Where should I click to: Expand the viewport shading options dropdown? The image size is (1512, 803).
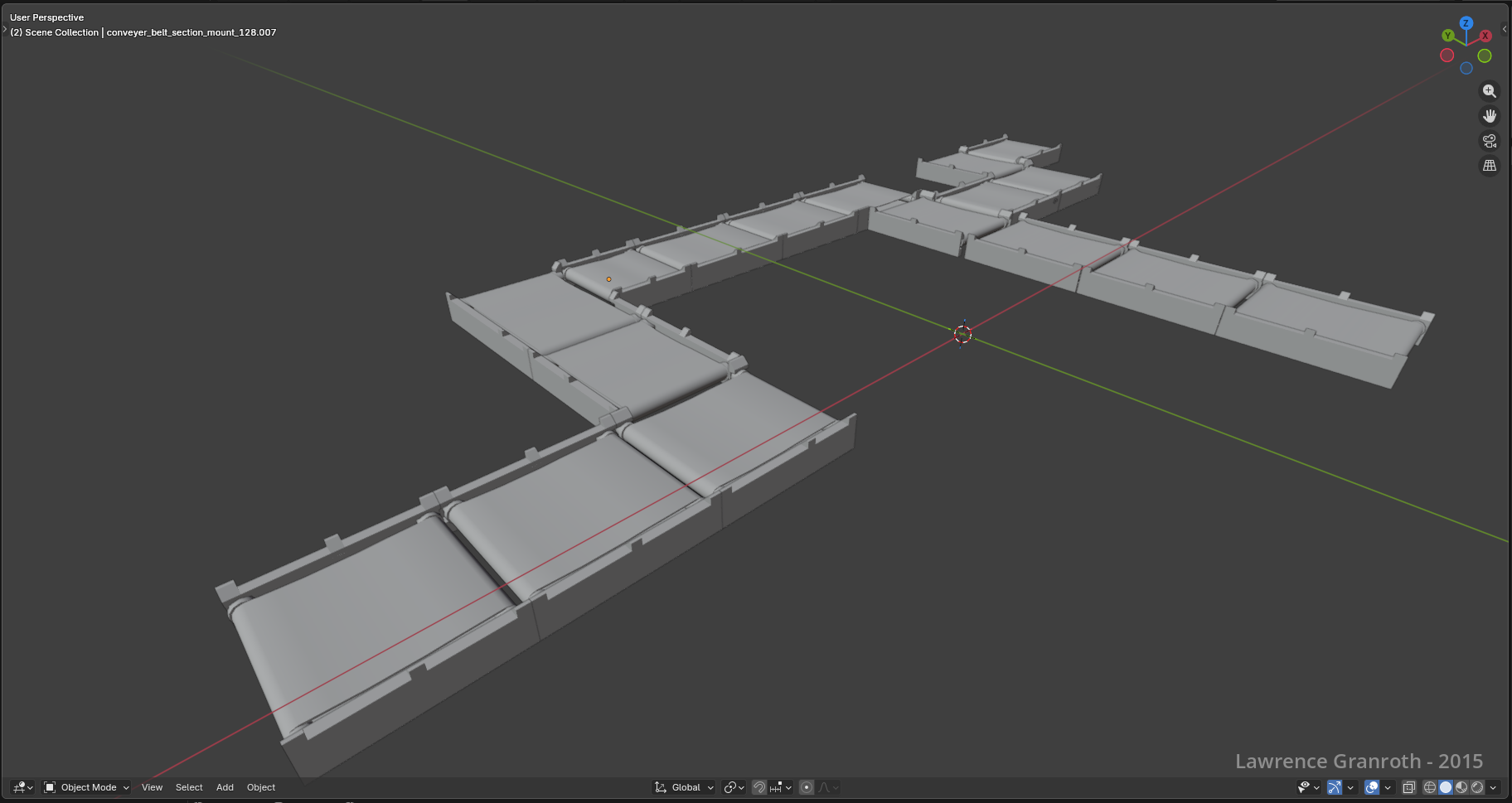(1494, 787)
